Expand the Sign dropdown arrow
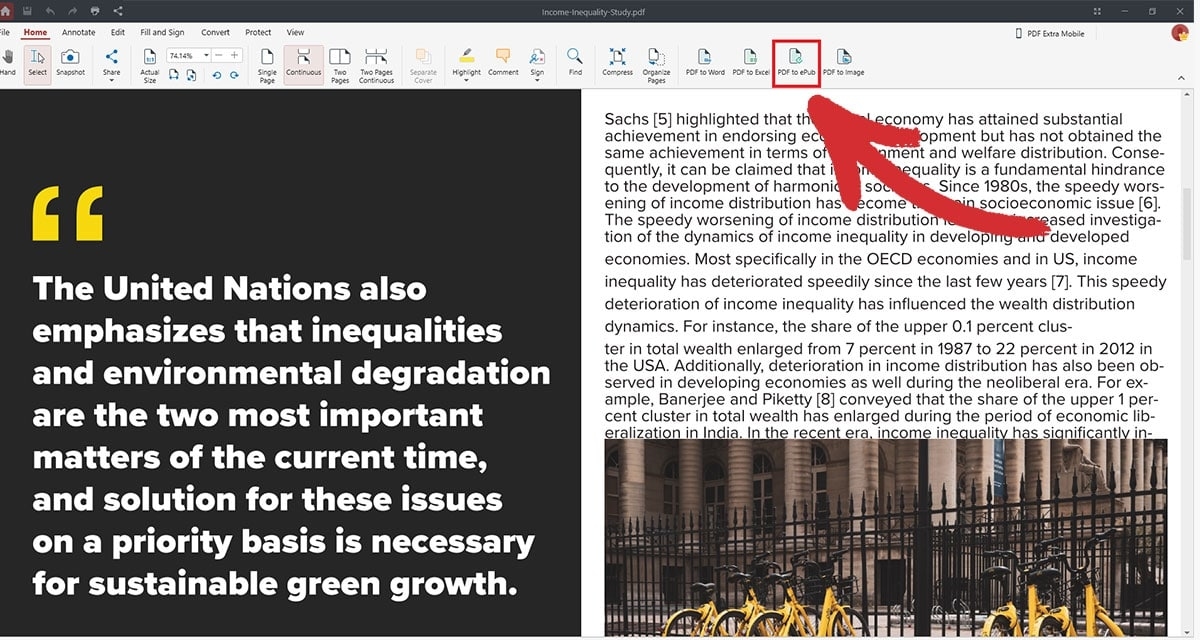Image resolution: width=1200 pixels, height=640 pixels. pyautogui.click(x=537, y=81)
